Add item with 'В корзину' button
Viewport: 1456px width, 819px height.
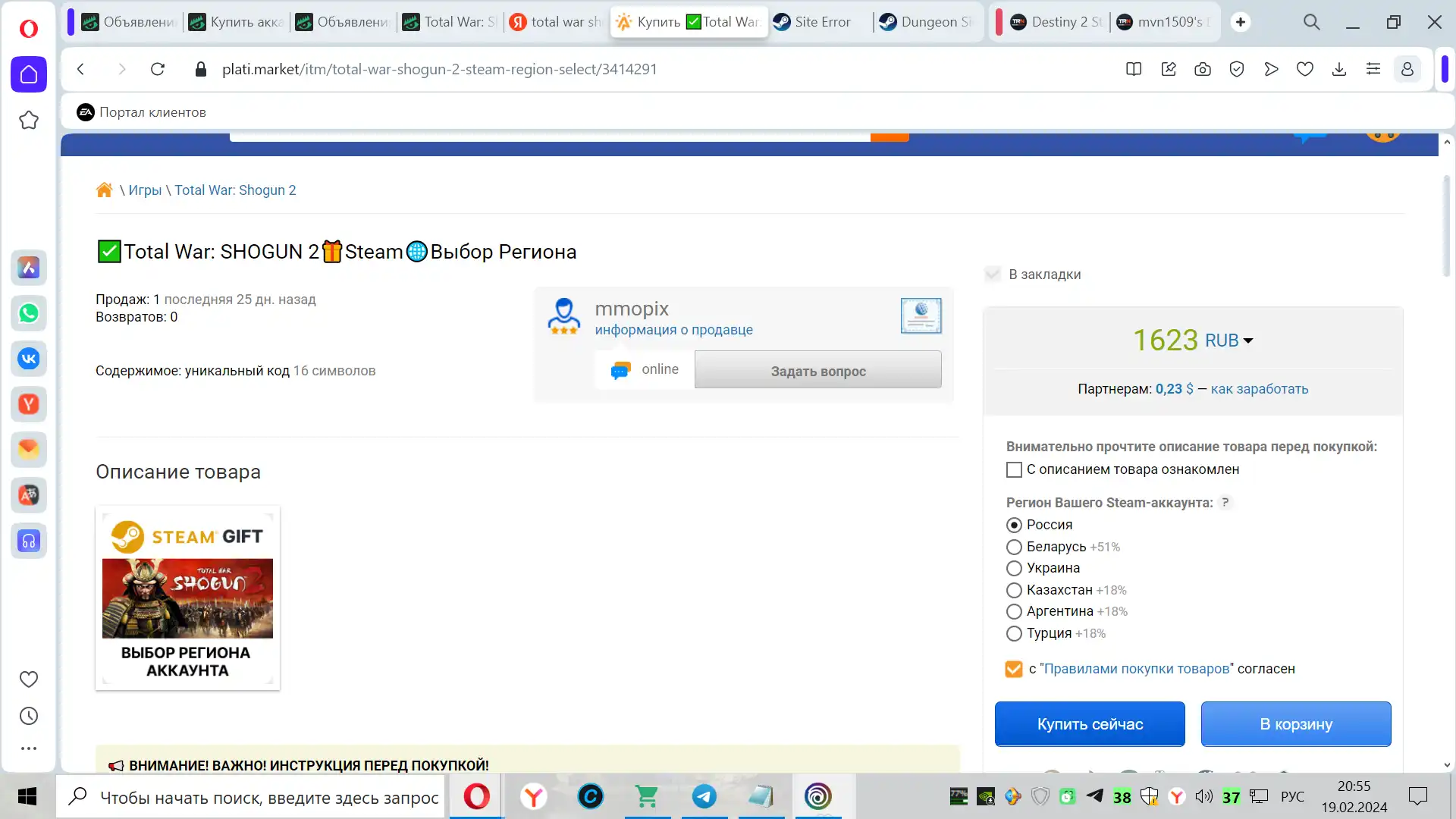pyautogui.click(x=1296, y=724)
